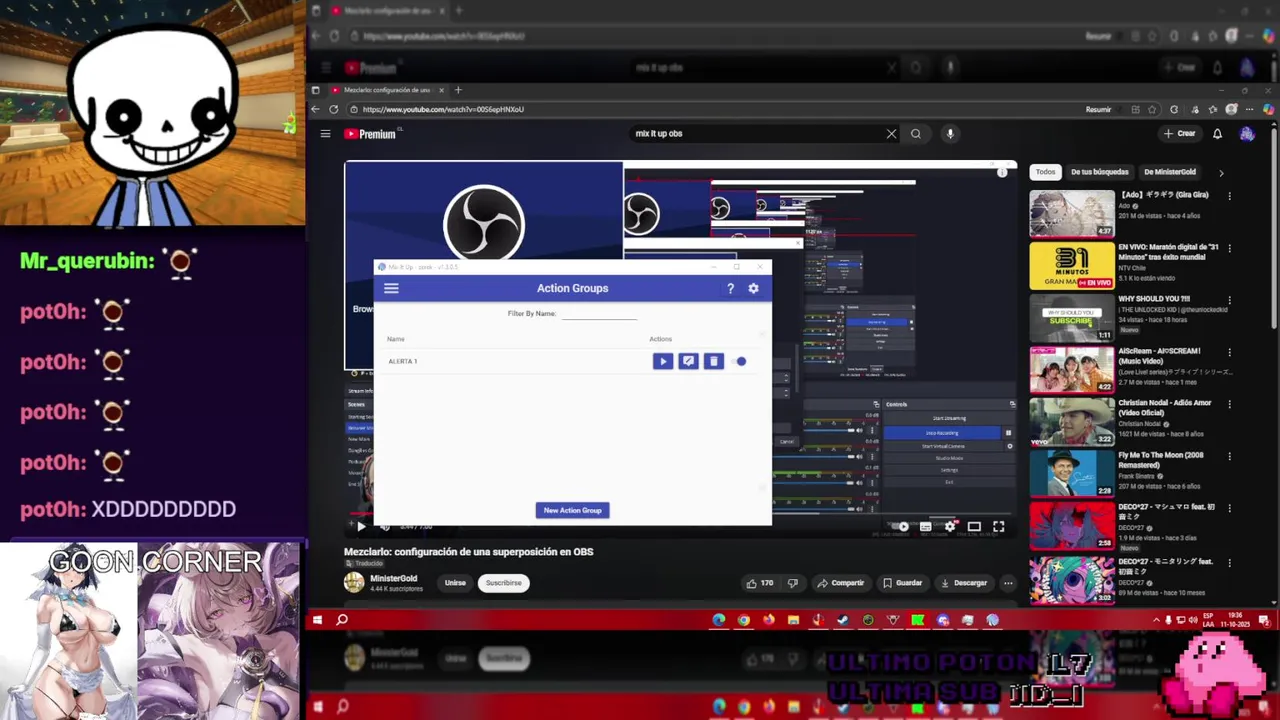Toggle the ALERTA 1 enable switch
Image resolution: width=1280 pixels, height=720 pixels.
click(x=740, y=361)
